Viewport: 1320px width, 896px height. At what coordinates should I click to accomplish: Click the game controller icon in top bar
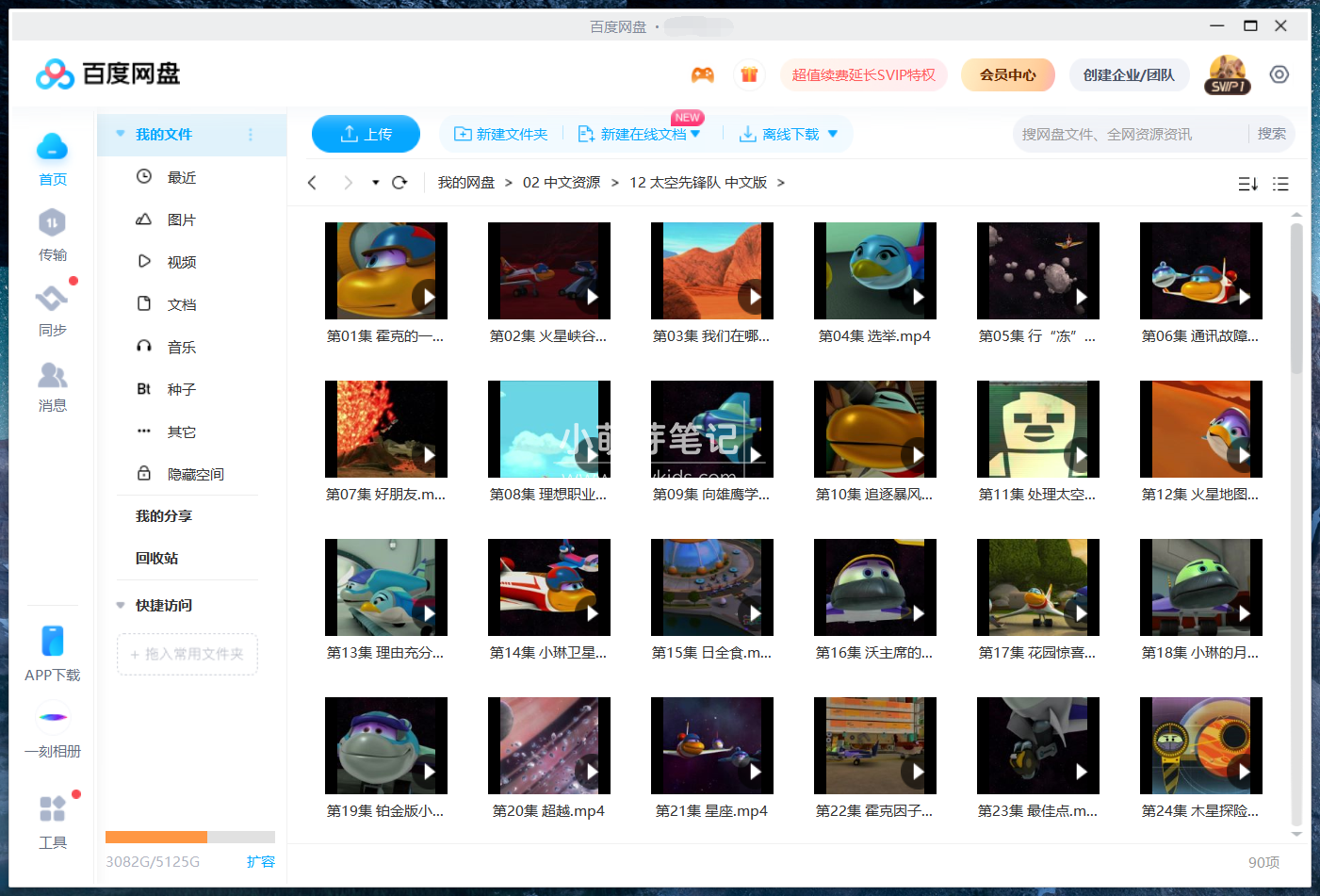tap(702, 73)
